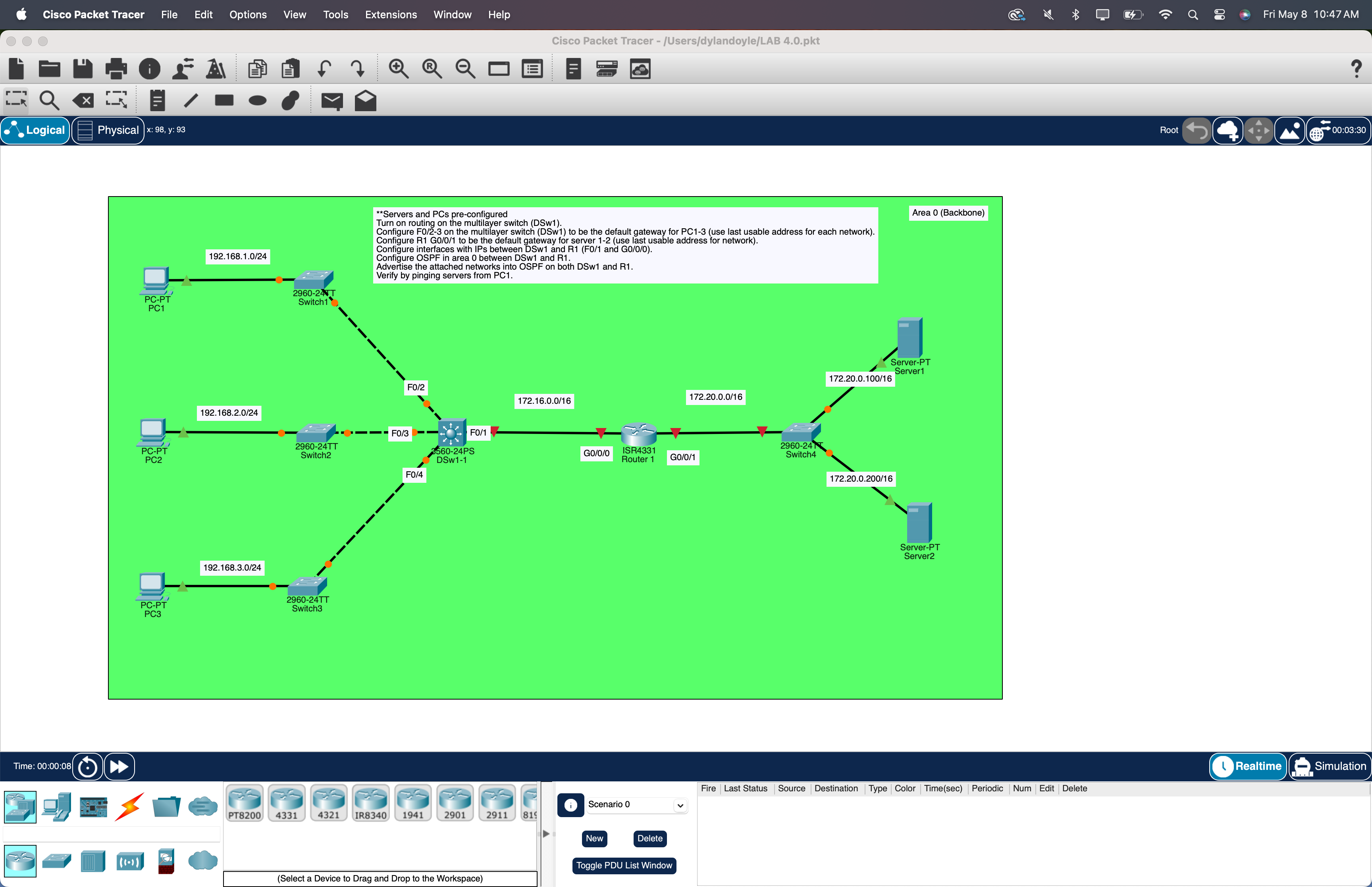Viewport: 1372px width, 887px height.
Task: Open macOS Spotlight search icon
Action: pyautogui.click(x=1193, y=14)
